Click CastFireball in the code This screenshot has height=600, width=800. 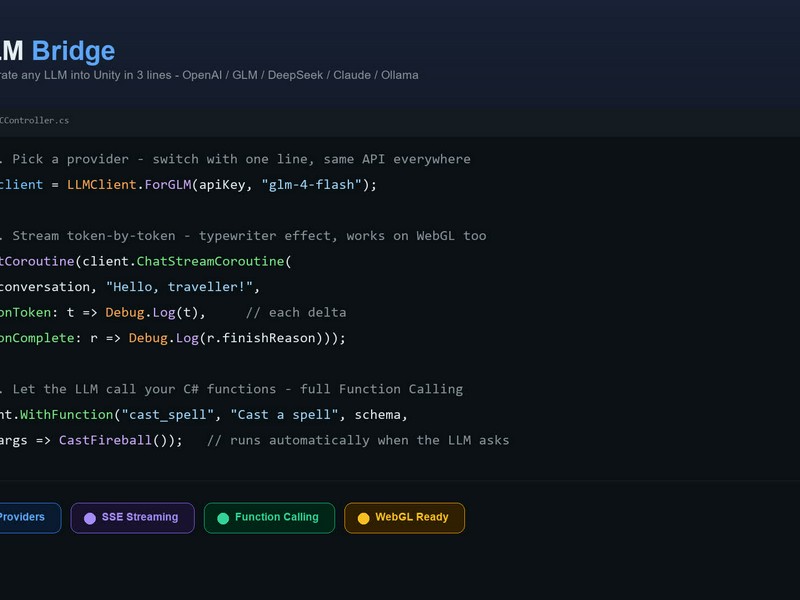click(x=105, y=440)
